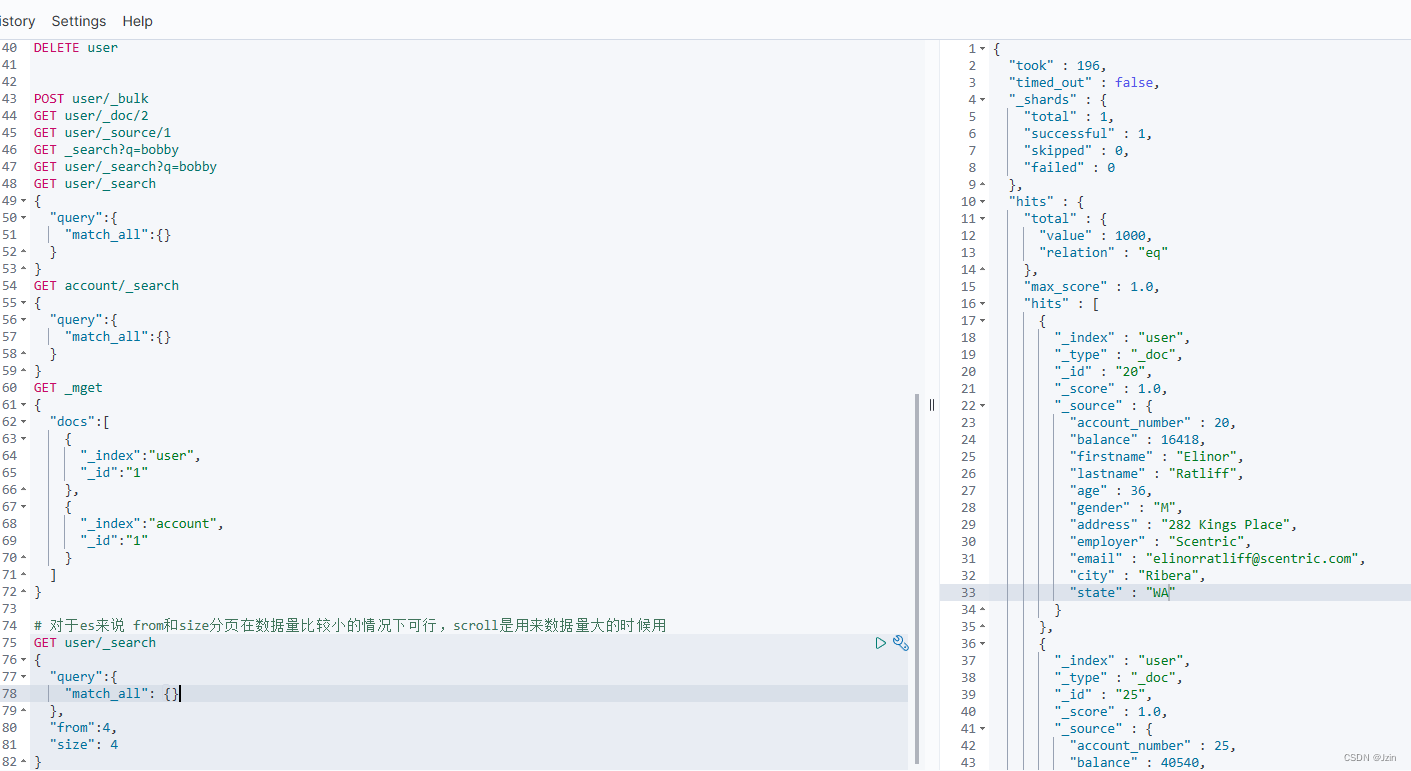Collapse the docs array at line 62

[24, 422]
